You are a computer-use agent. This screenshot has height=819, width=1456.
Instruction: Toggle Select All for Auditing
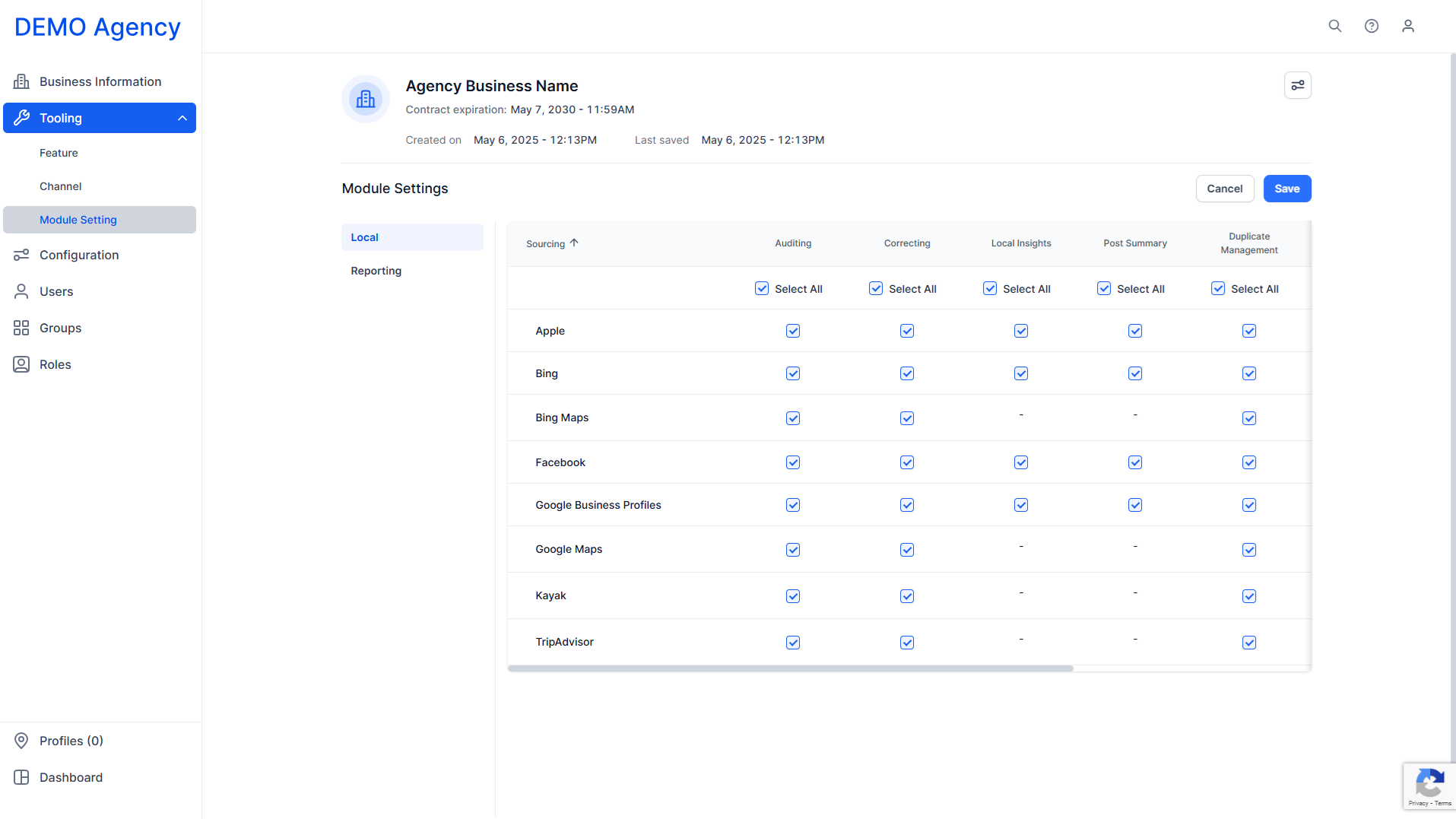pyautogui.click(x=762, y=288)
